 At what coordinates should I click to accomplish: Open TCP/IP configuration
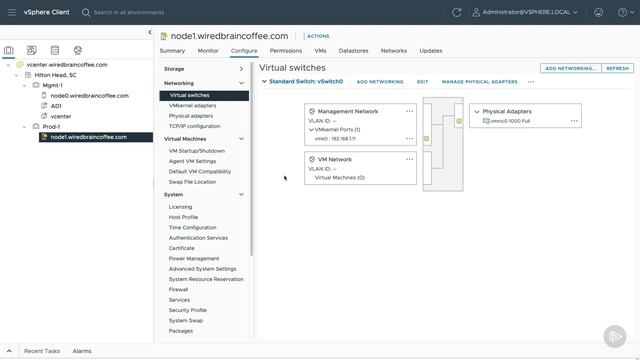[x=195, y=127]
